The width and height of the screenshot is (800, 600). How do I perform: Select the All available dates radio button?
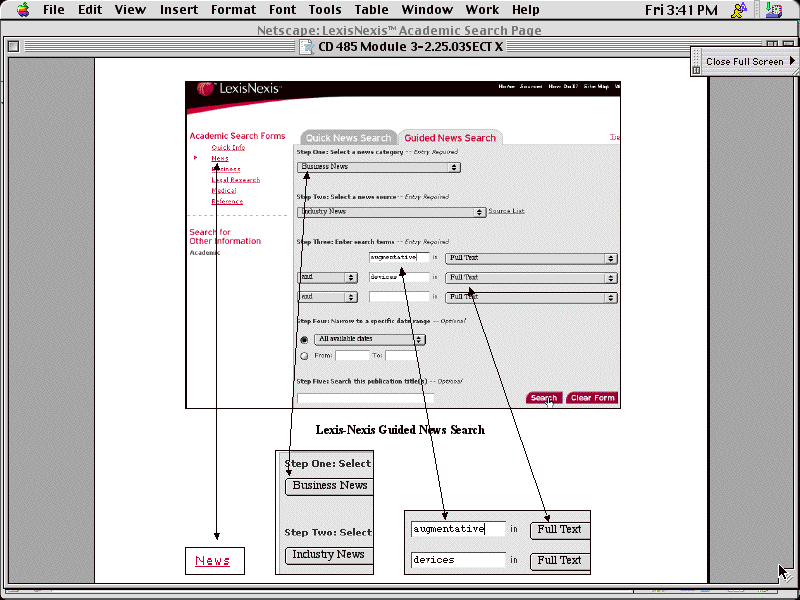click(304, 340)
